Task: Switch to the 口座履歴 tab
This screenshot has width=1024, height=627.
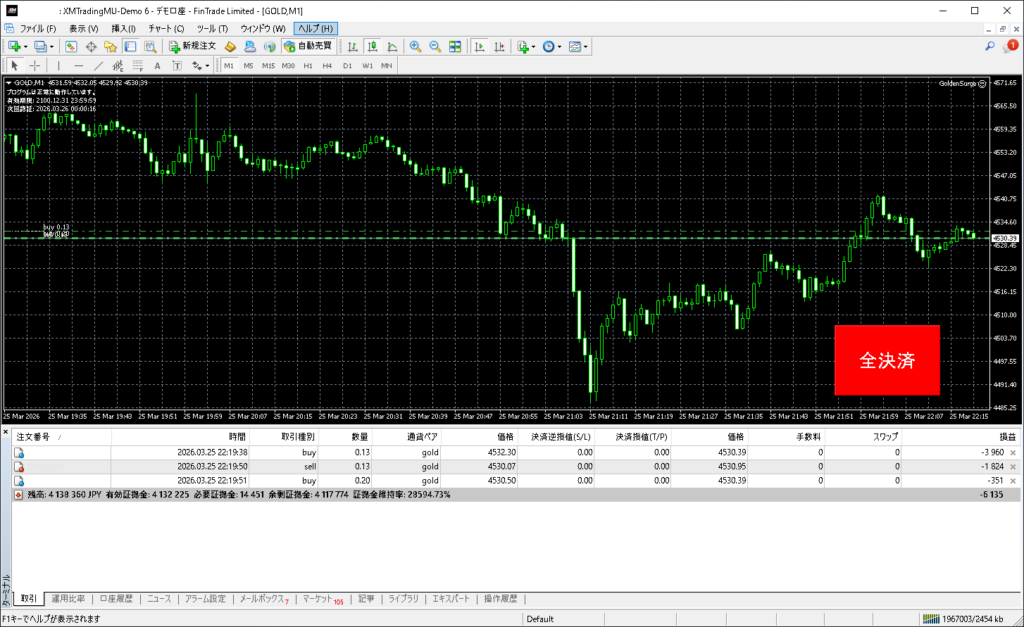Action: (117, 599)
